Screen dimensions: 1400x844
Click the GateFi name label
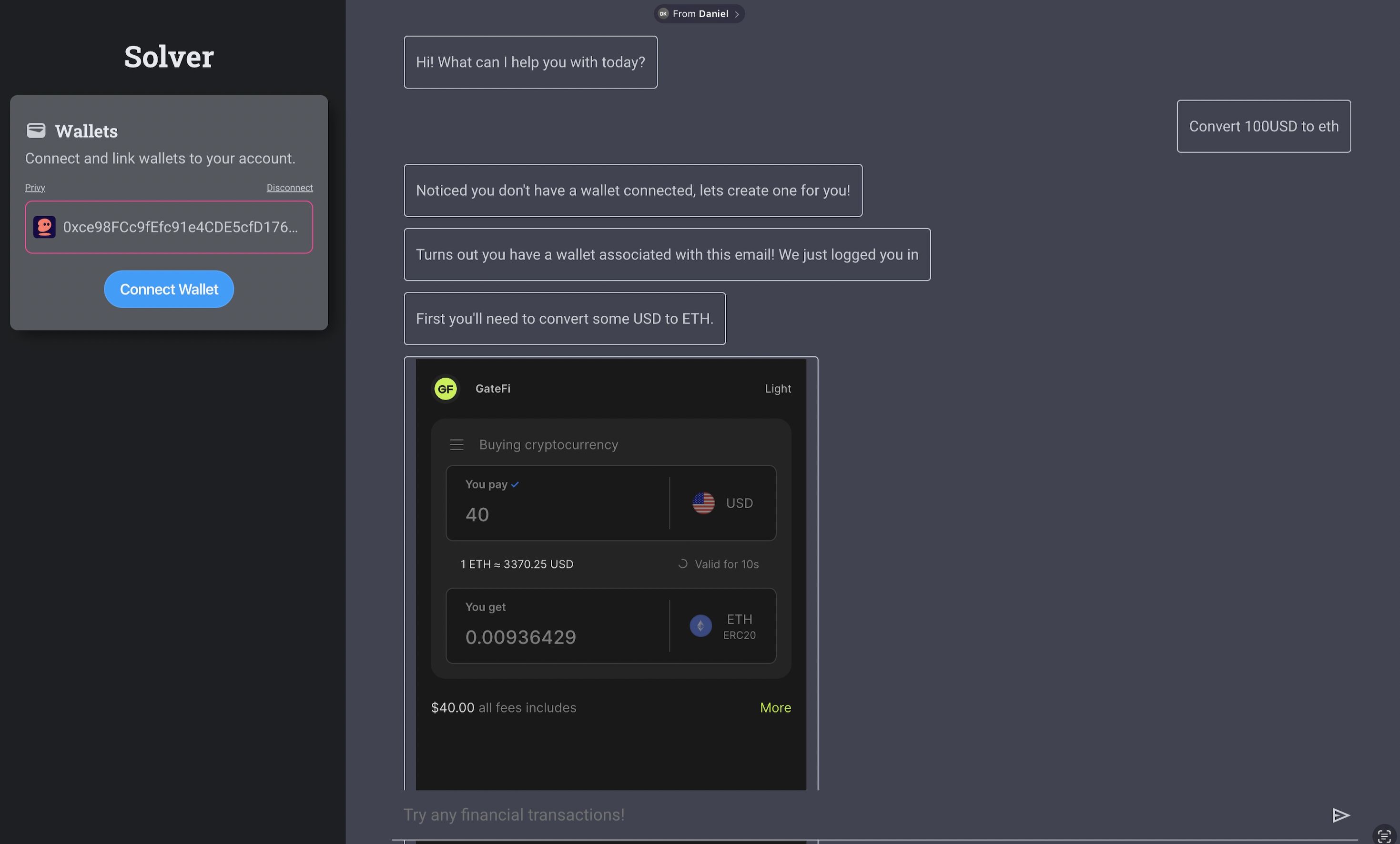[x=493, y=389]
